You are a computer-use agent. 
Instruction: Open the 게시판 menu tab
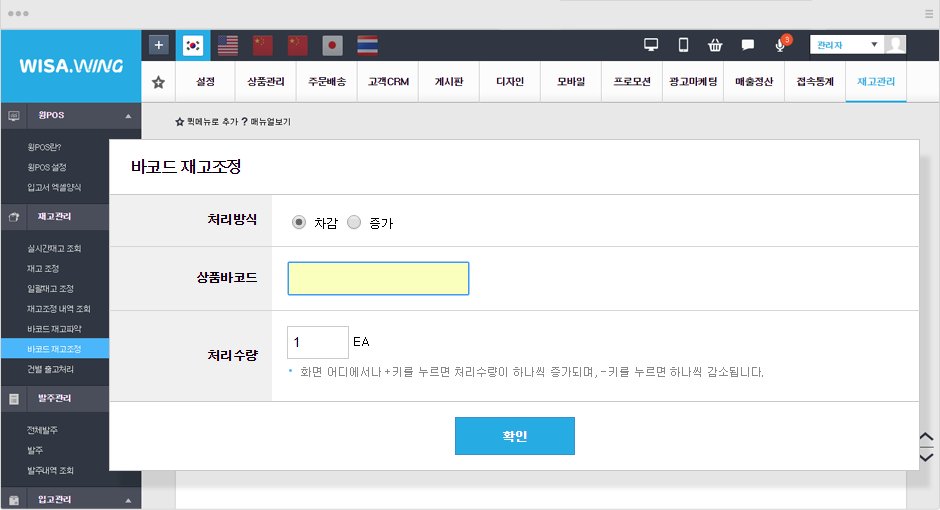tap(449, 82)
